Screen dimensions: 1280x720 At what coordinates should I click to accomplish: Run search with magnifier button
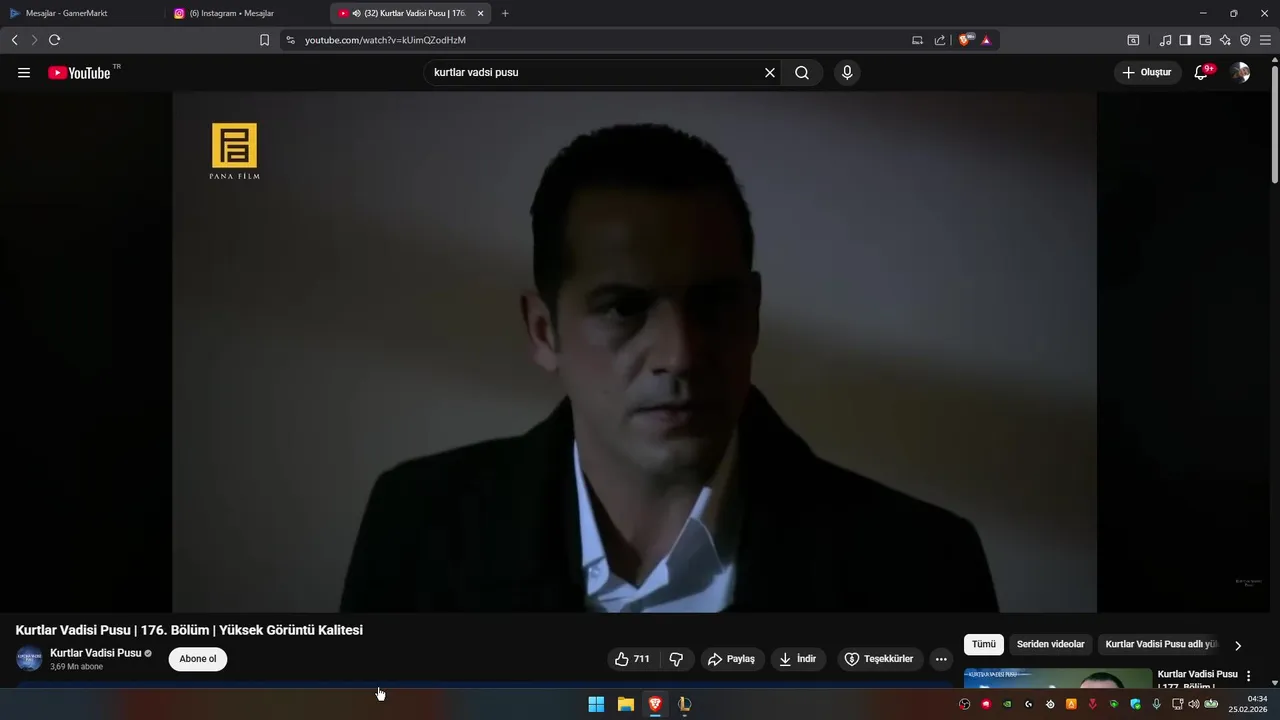point(802,73)
